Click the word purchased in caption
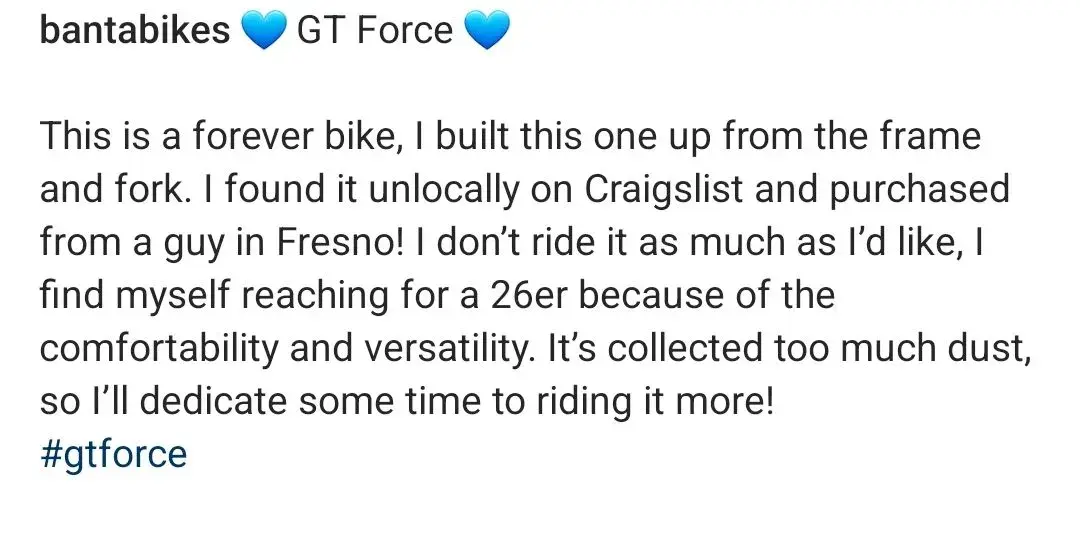This screenshot has width=1080, height=536. click(920, 191)
